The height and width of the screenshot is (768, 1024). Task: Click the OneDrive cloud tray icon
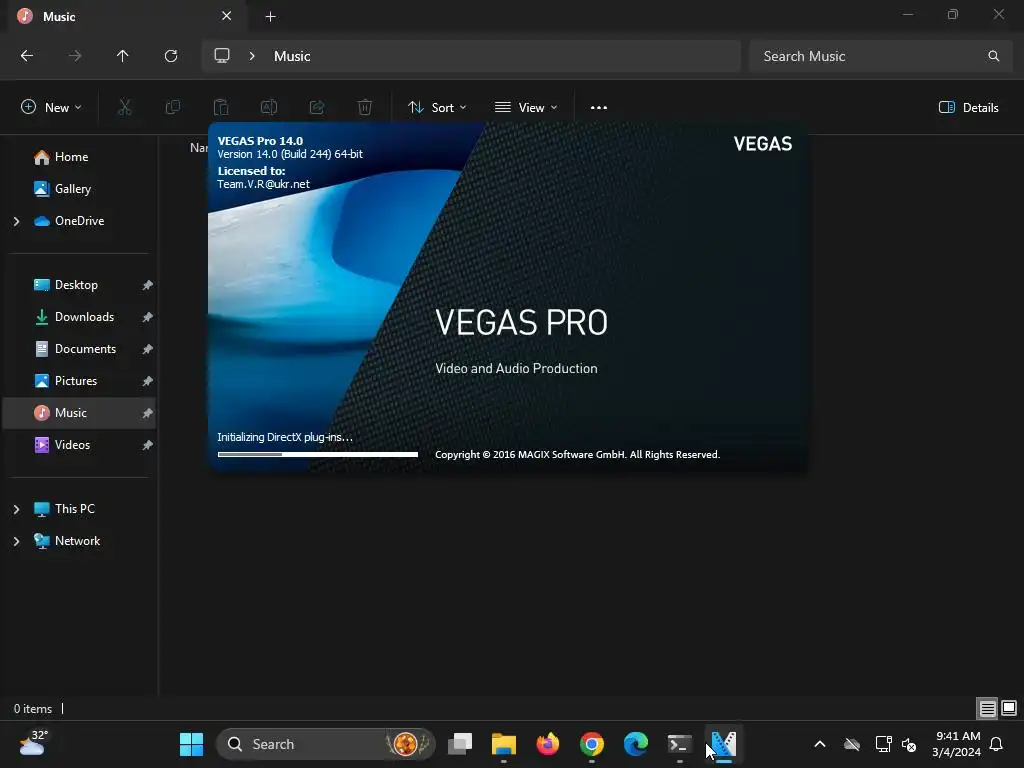pos(852,744)
